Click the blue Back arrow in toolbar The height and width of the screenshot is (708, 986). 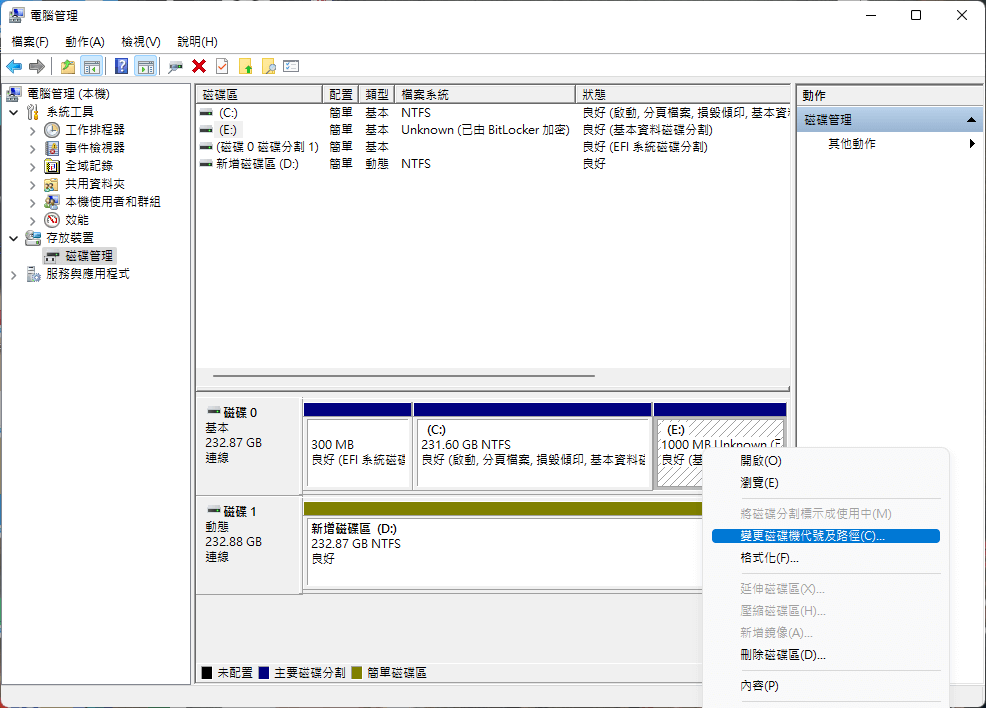pyautogui.click(x=14, y=66)
